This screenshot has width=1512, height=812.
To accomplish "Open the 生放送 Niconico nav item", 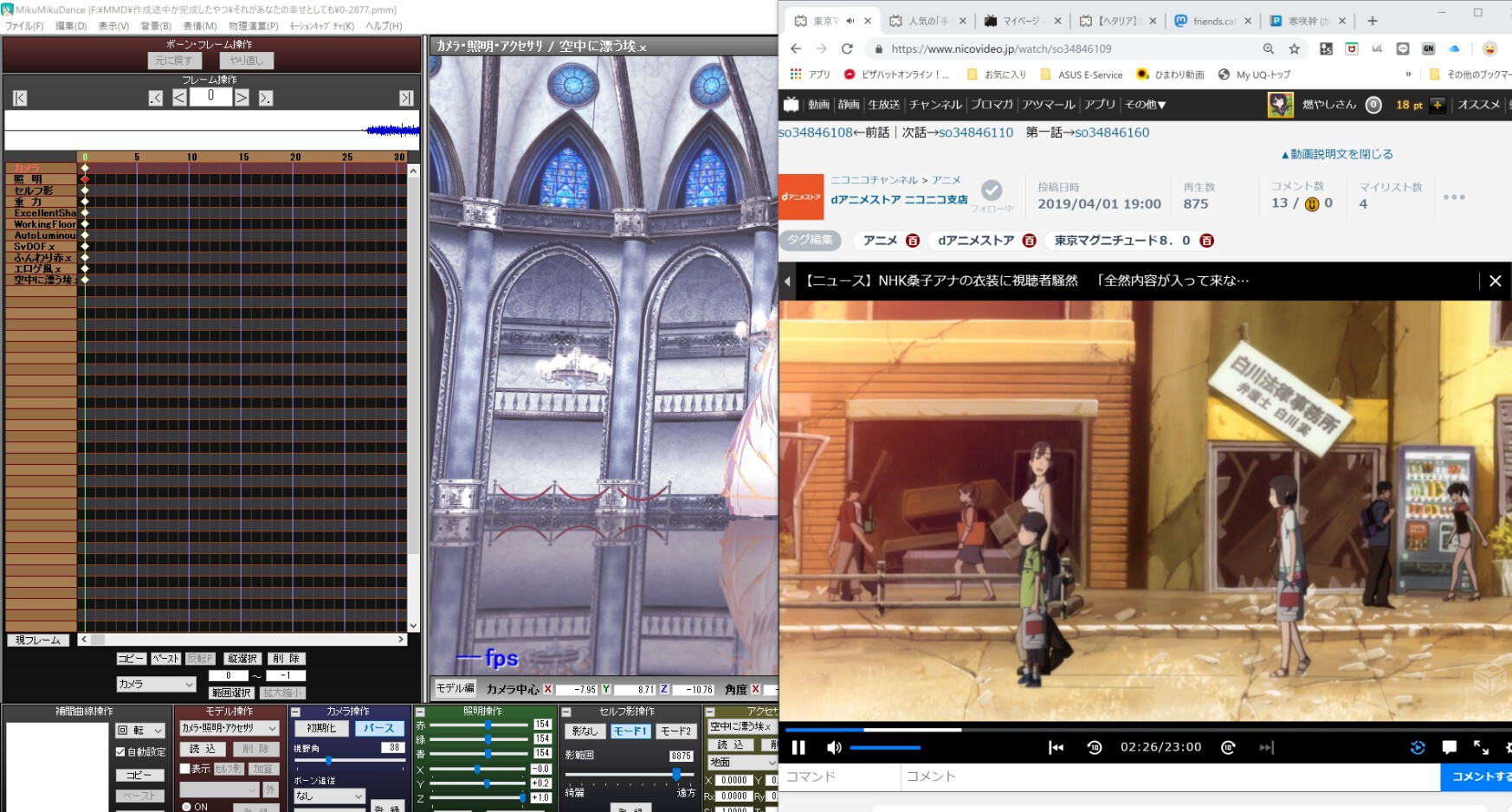I will click(884, 105).
